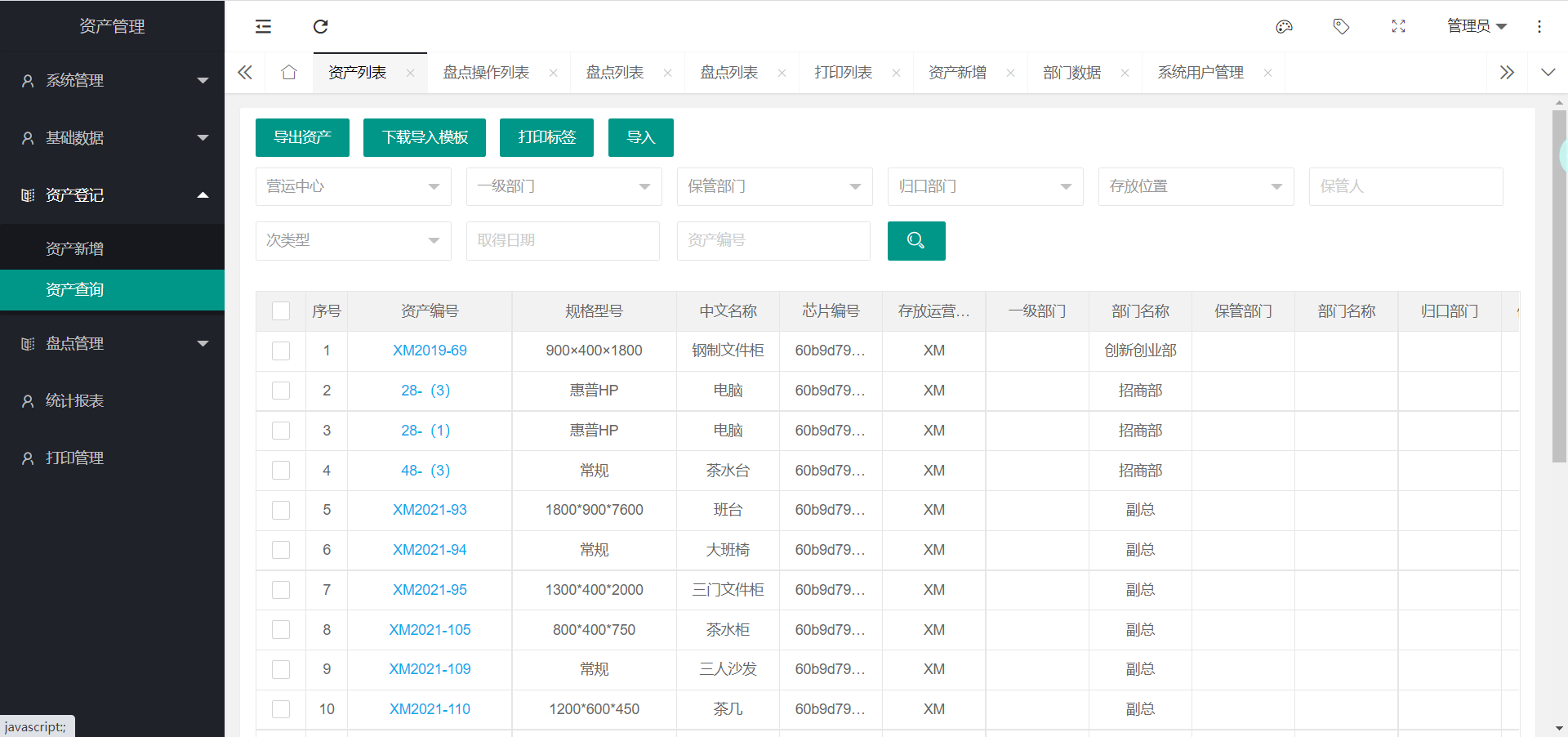Viewport: 1568px width, 737px height.
Task: Click the 打印标签 button
Action: coord(547,137)
